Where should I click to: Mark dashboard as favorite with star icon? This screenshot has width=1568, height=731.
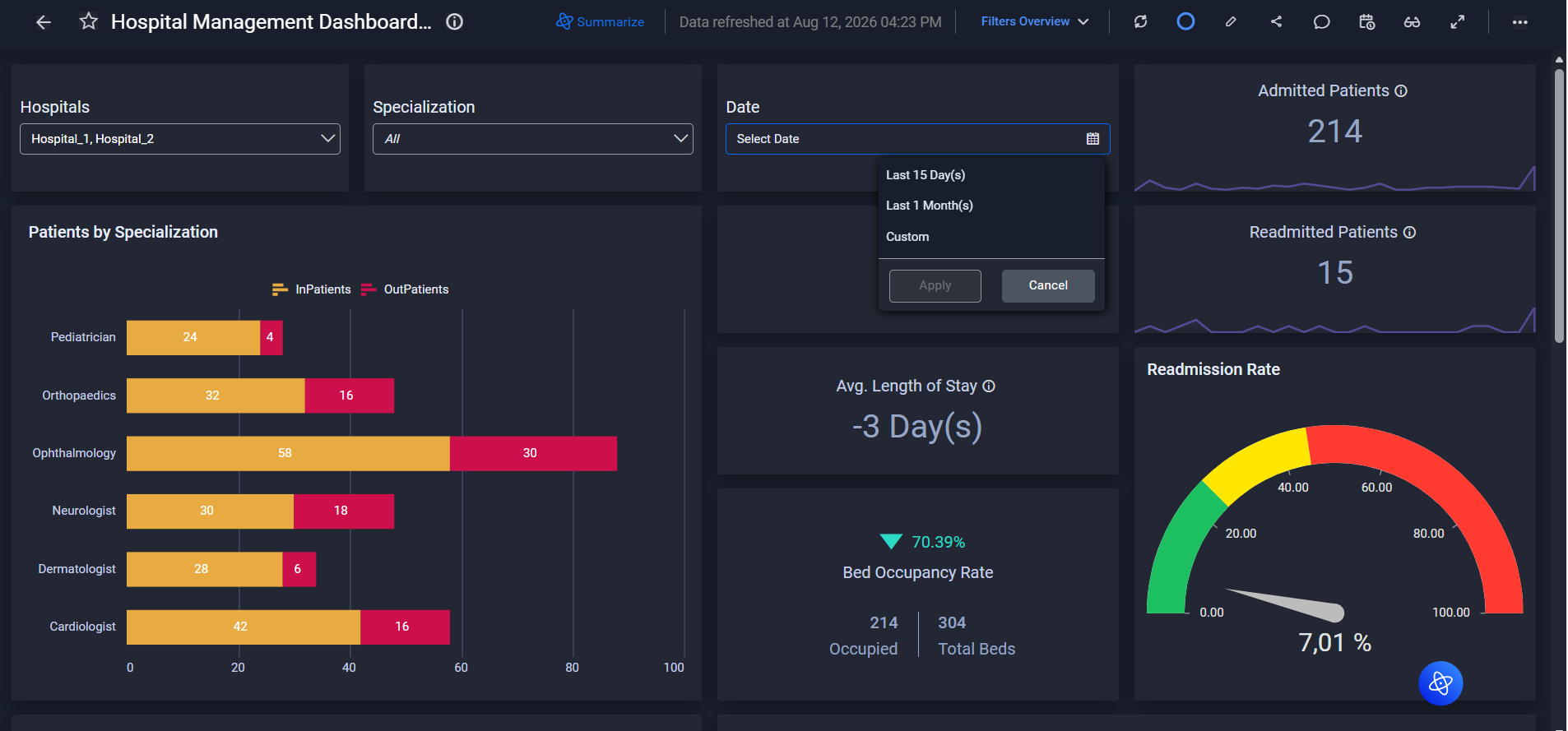click(89, 21)
